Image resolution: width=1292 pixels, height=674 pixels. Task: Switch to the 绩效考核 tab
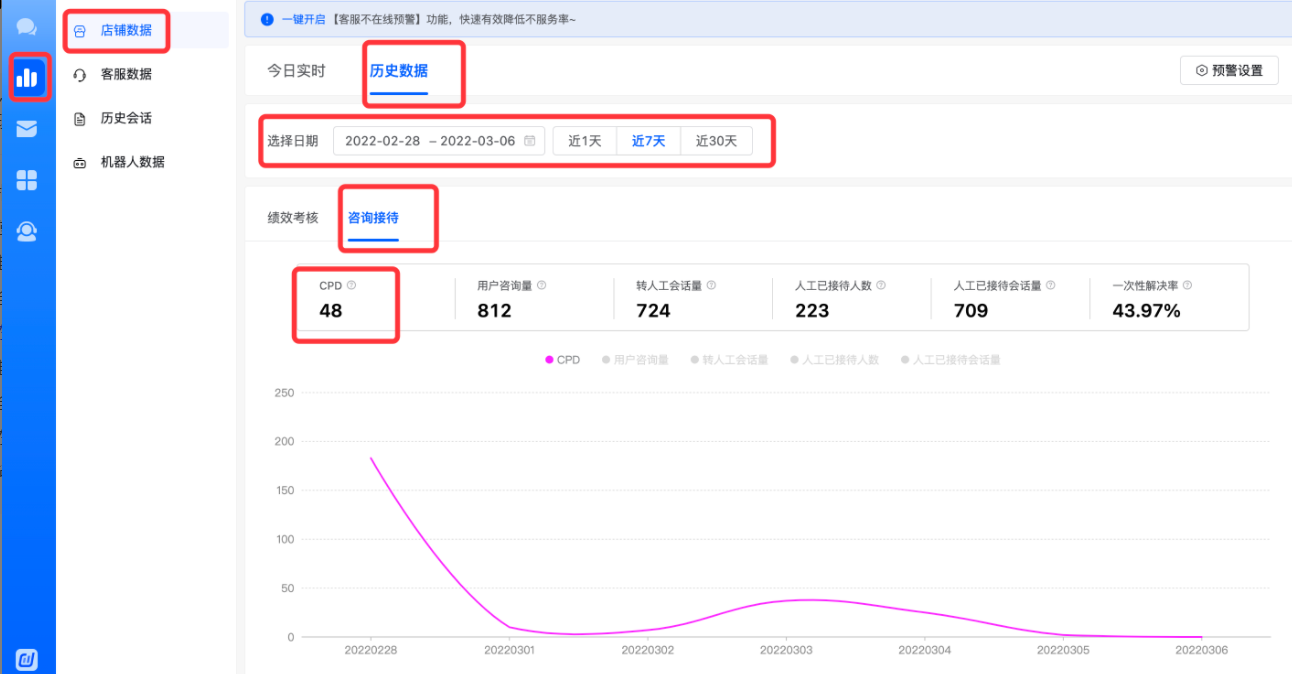point(293,218)
